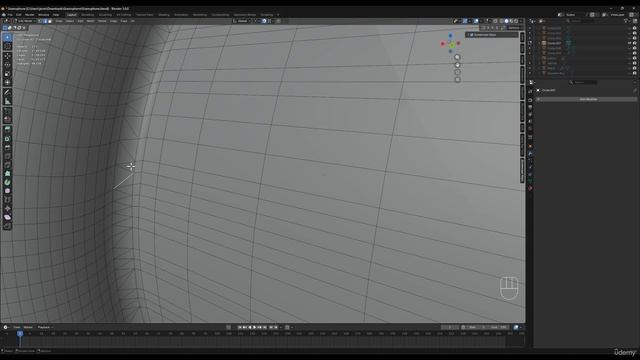
Task: Open the Edit Mode dropdown
Action: click(x=24, y=21)
